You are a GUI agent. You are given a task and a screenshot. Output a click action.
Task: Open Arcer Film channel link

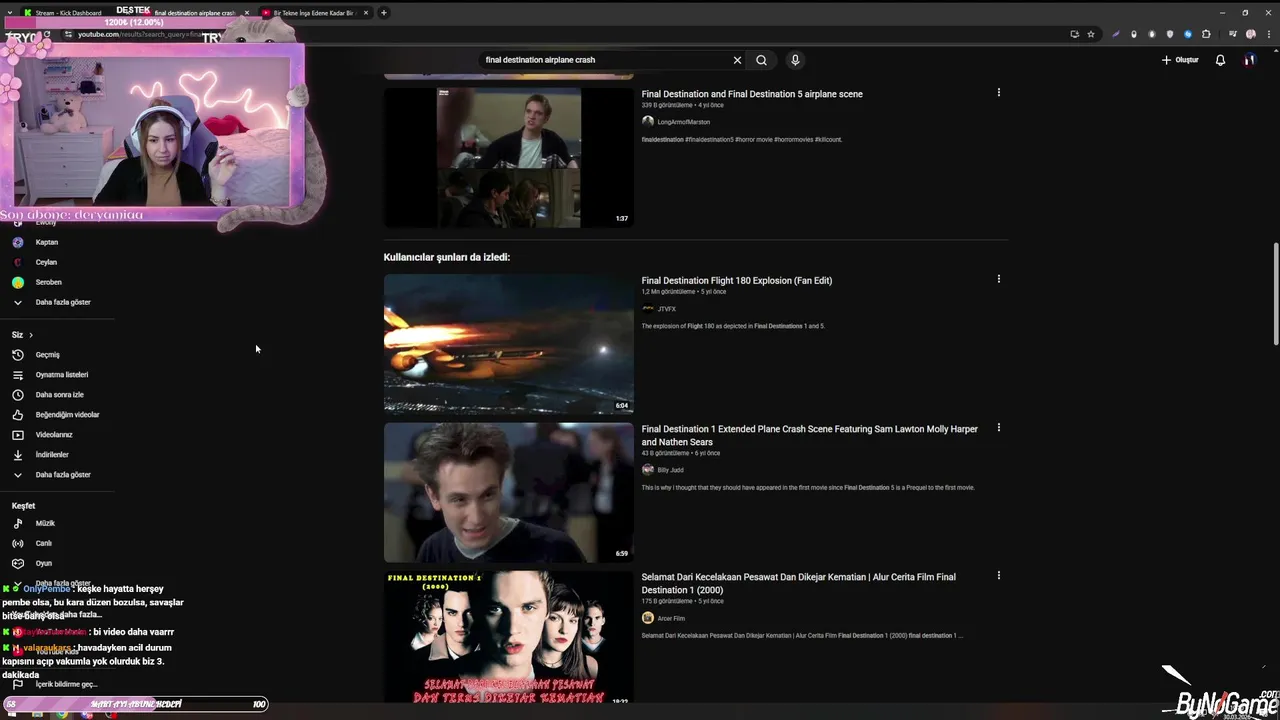click(x=671, y=618)
